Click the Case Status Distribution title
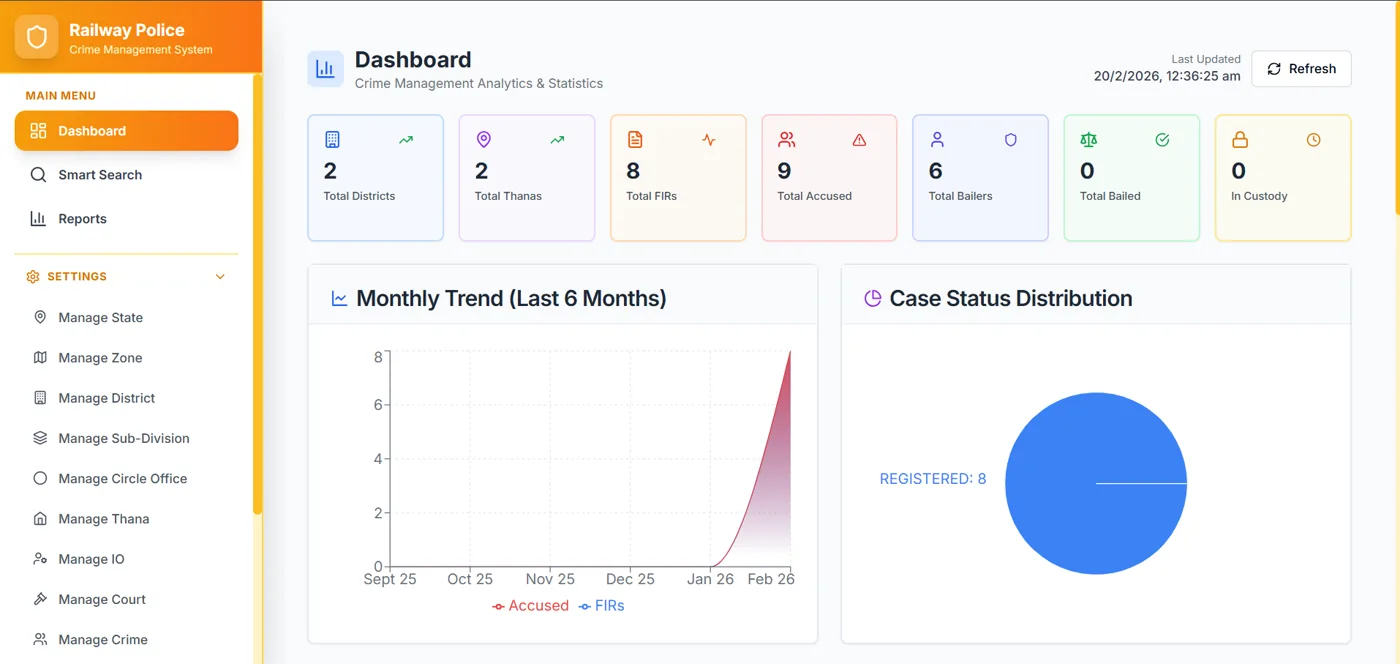This screenshot has height=664, width=1400. pyautogui.click(x=1011, y=299)
